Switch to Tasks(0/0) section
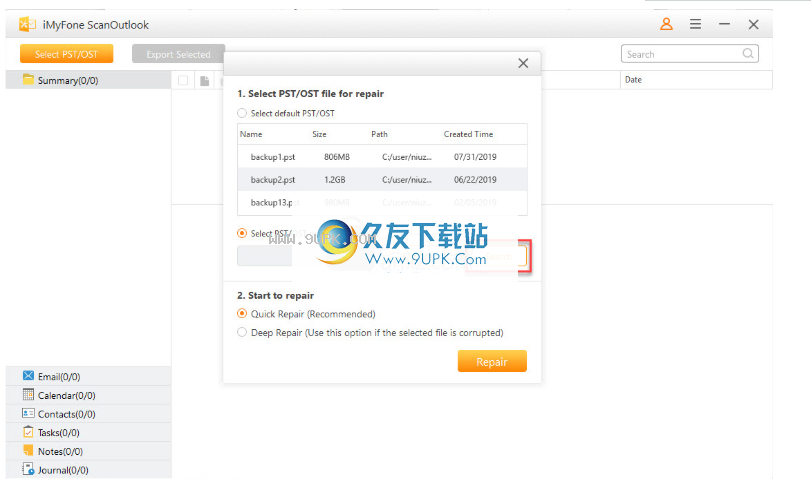 (x=88, y=432)
